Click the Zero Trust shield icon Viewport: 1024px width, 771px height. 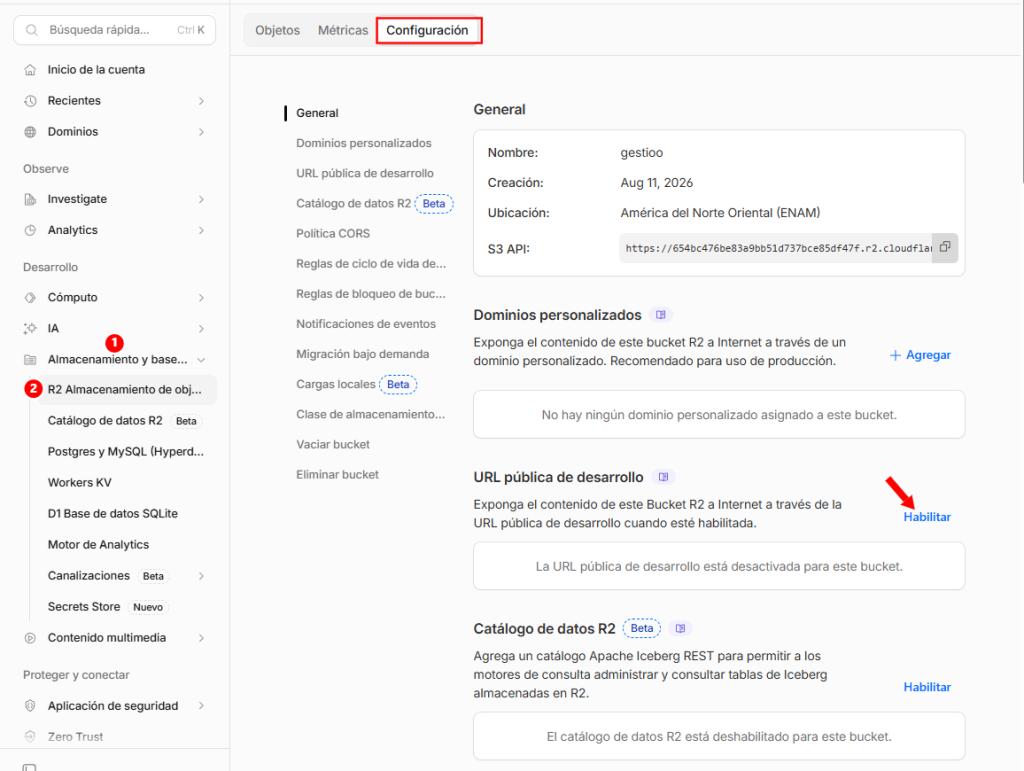tap(30, 736)
